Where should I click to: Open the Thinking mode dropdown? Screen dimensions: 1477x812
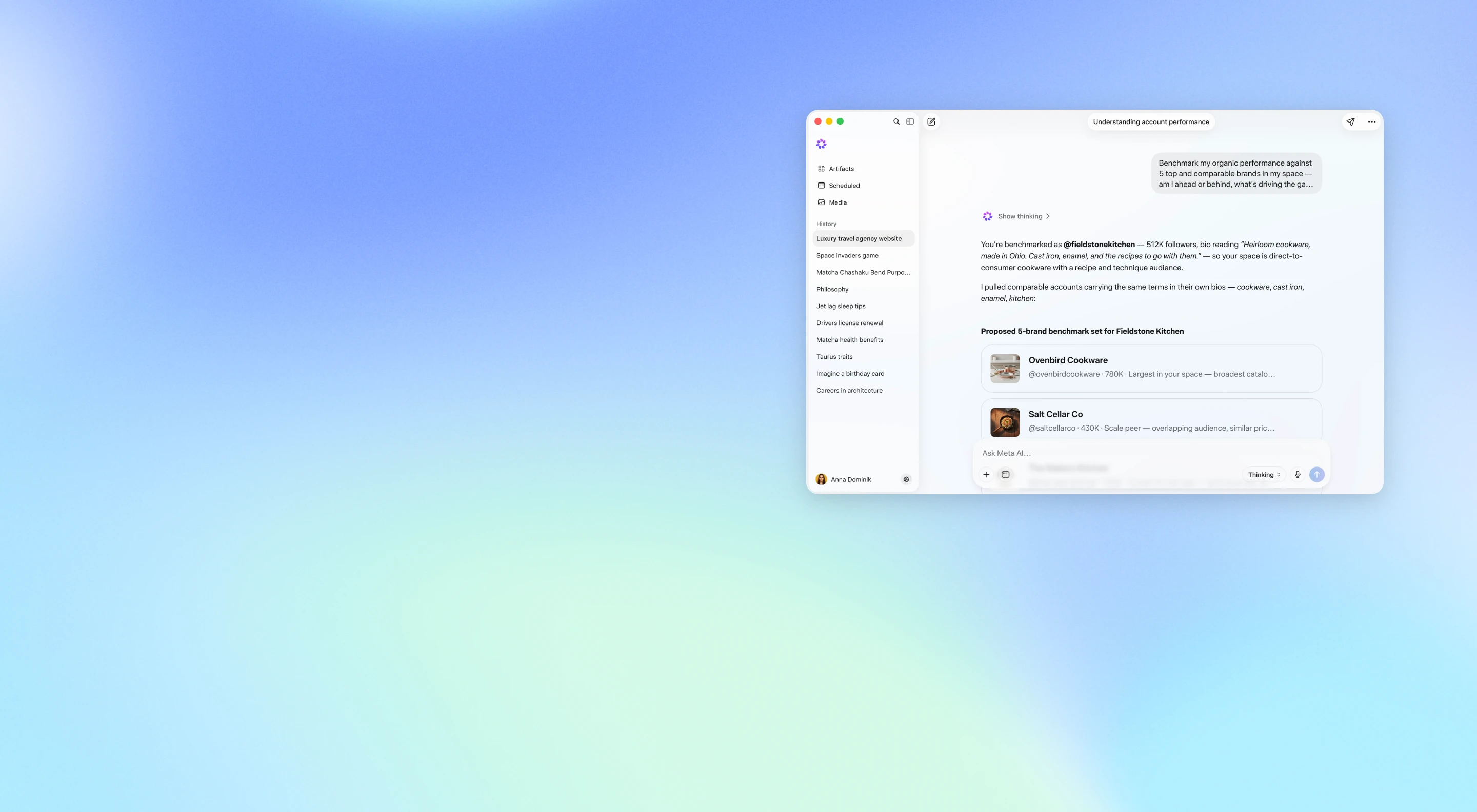(1264, 475)
